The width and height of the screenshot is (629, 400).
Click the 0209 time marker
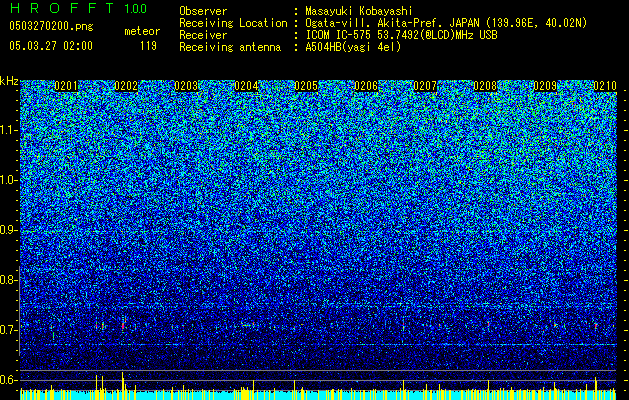tap(546, 86)
